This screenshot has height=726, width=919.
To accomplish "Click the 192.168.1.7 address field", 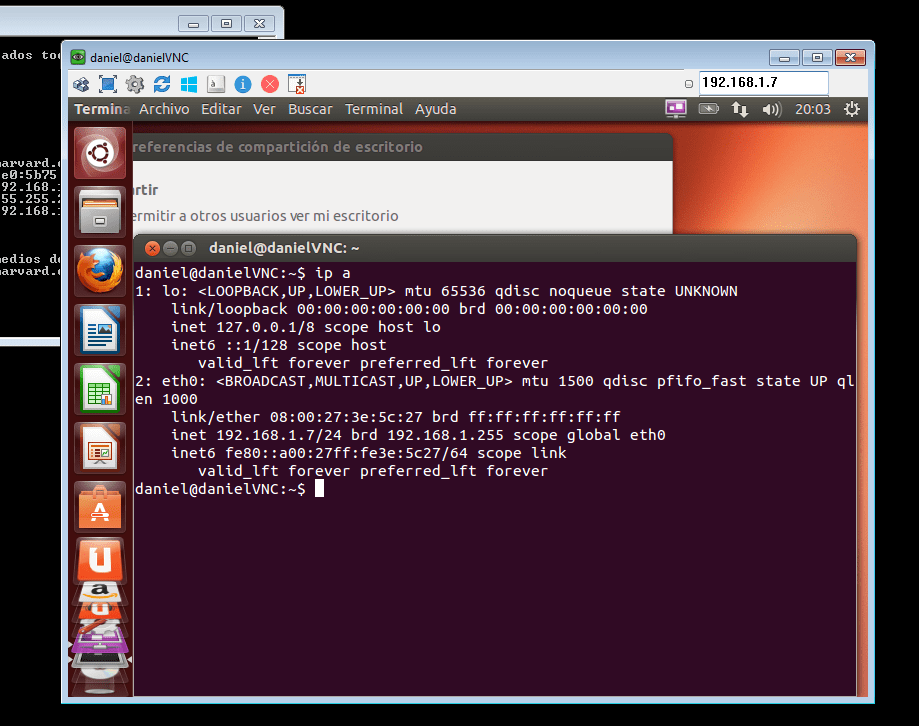I will tap(763, 83).
